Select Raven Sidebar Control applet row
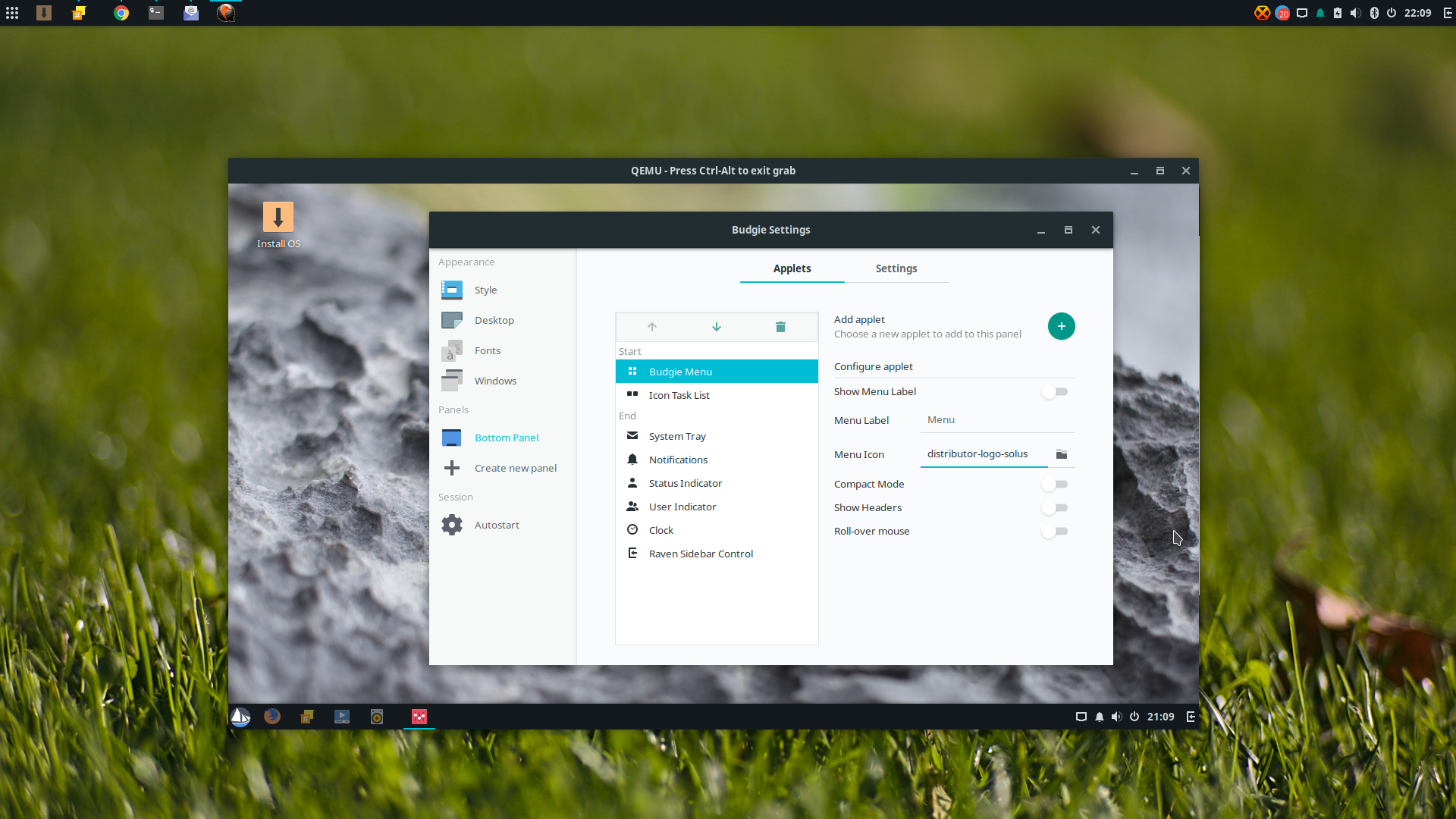 [717, 554]
